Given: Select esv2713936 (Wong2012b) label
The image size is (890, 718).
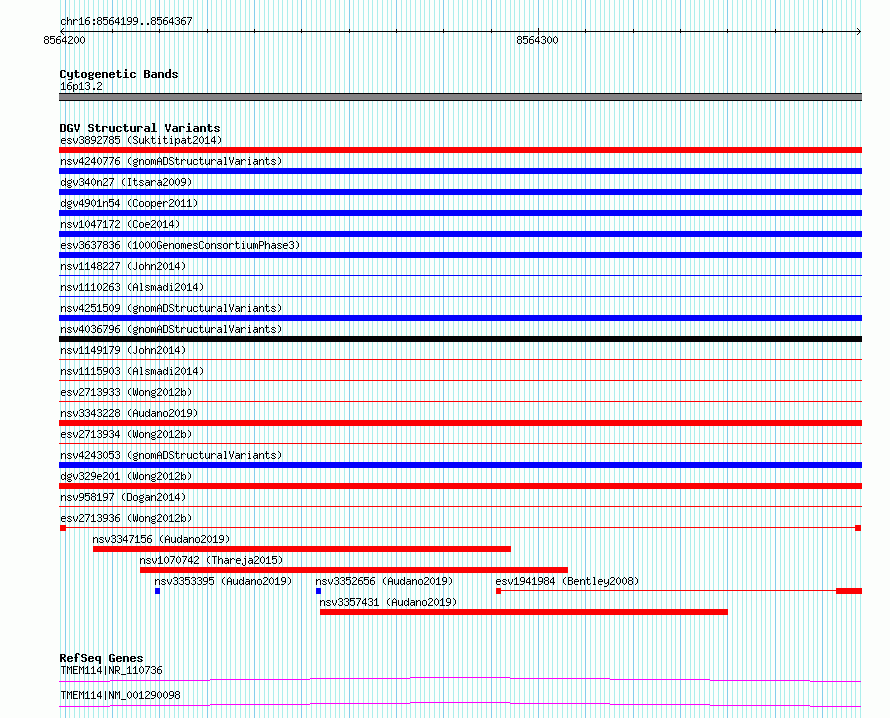Looking at the screenshot, I should click(126, 518).
